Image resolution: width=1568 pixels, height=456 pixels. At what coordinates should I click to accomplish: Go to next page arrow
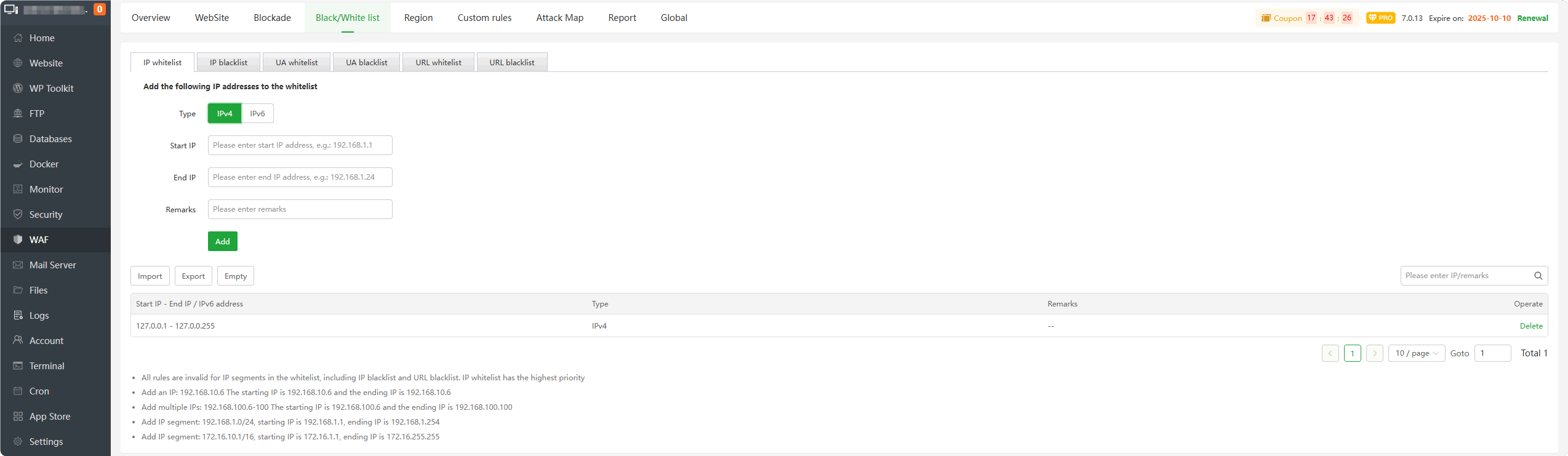click(1375, 353)
